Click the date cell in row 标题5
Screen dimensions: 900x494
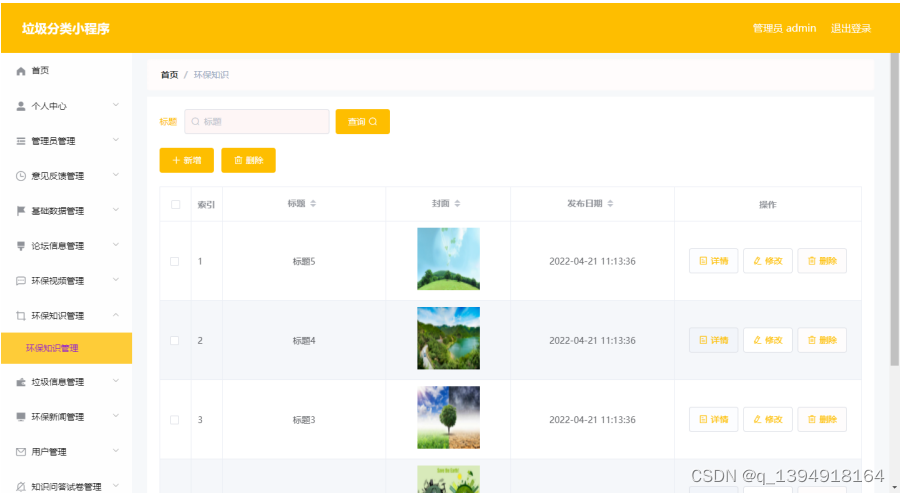tap(592, 261)
